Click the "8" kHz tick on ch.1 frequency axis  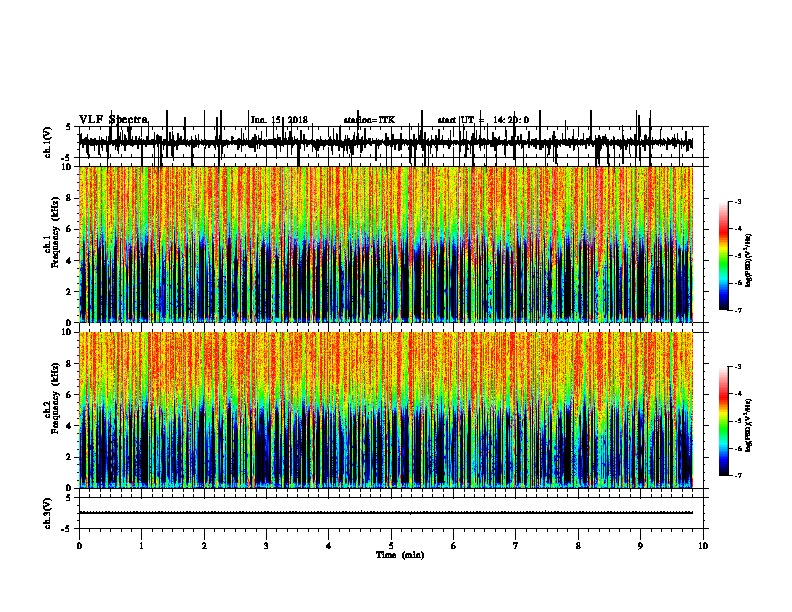click(70, 198)
